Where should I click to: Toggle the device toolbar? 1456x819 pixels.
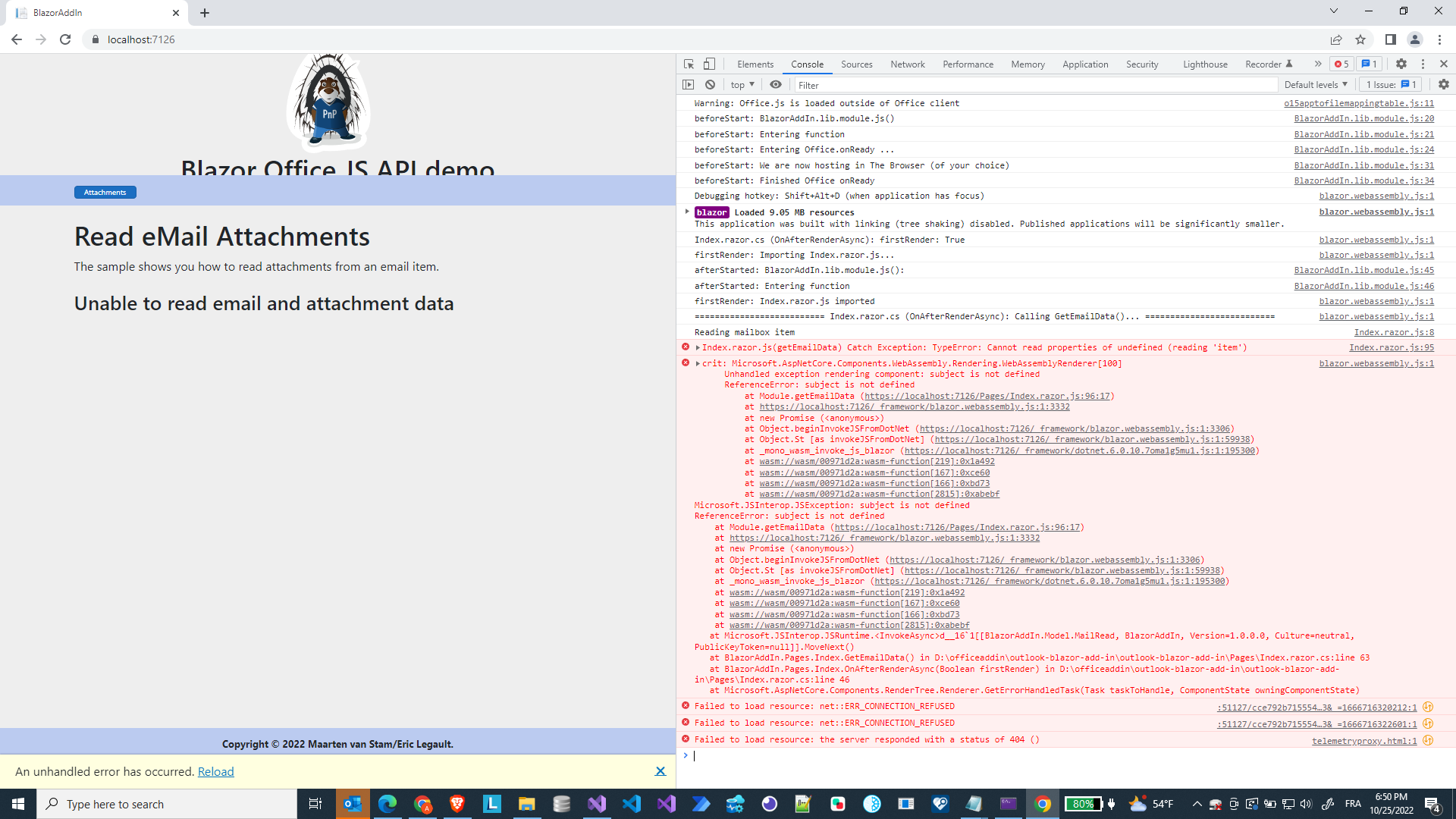[x=710, y=64]
